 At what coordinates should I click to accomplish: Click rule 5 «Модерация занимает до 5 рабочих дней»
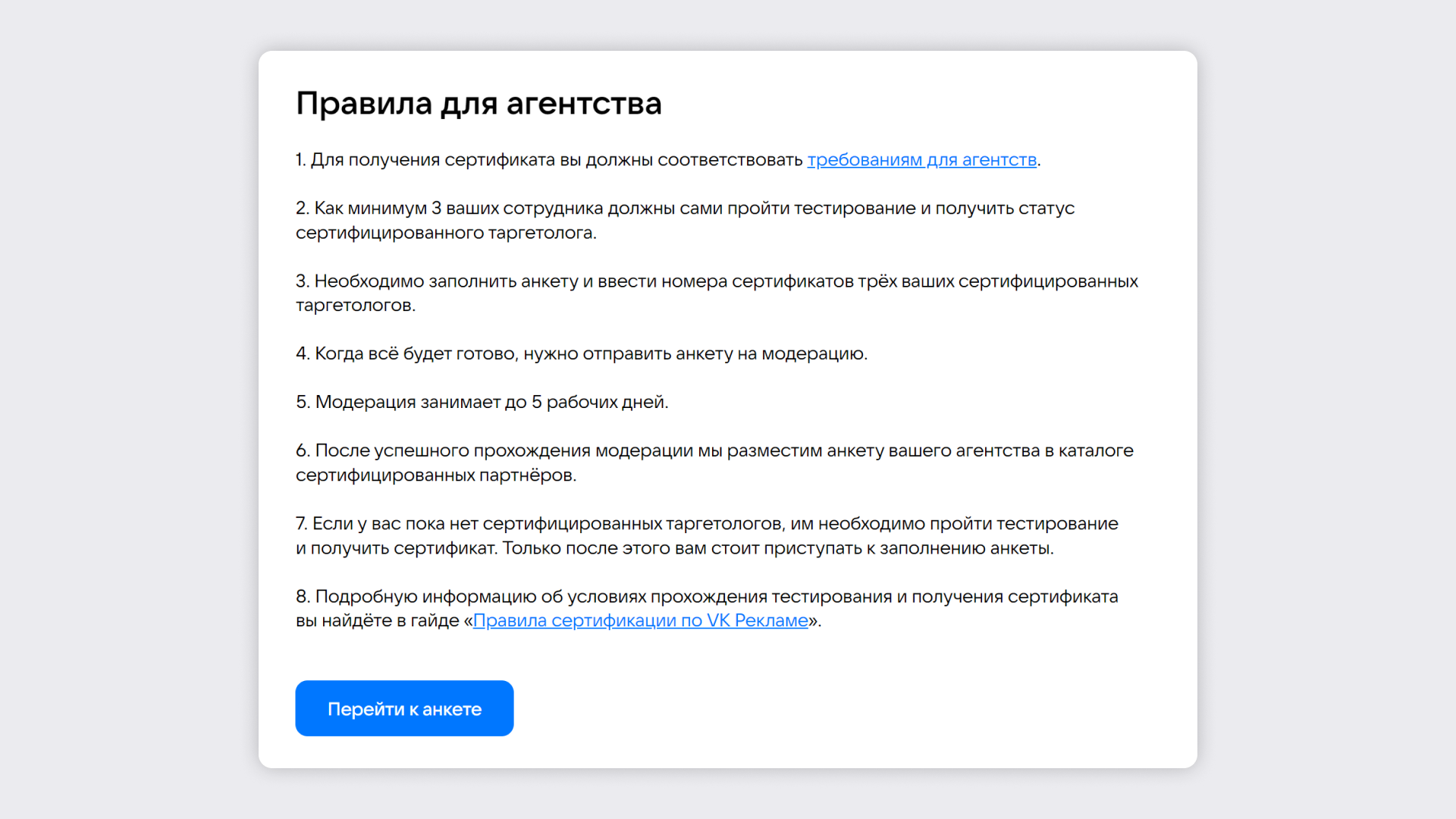(482, 402)
